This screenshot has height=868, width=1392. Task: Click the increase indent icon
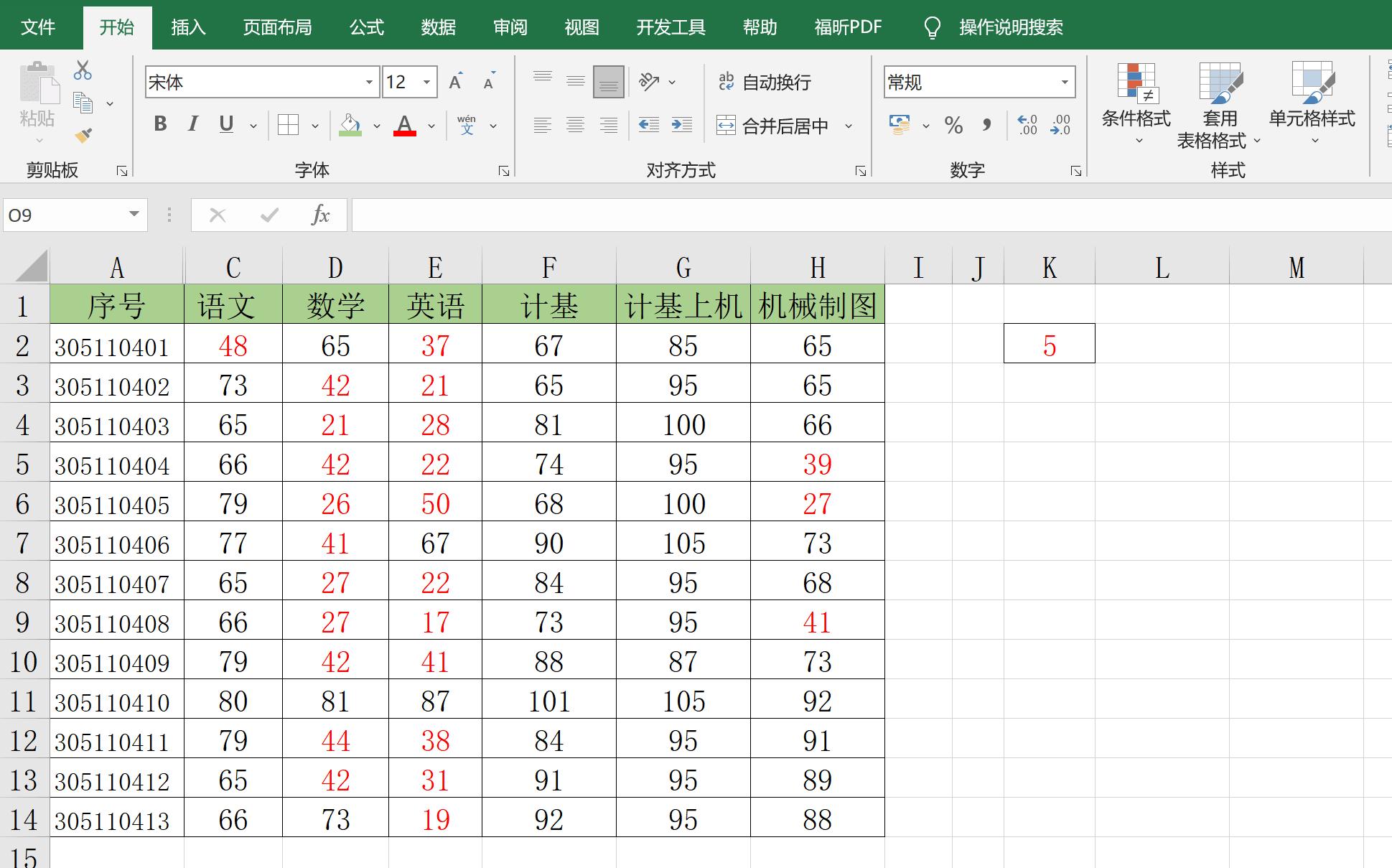pos(681,125)
